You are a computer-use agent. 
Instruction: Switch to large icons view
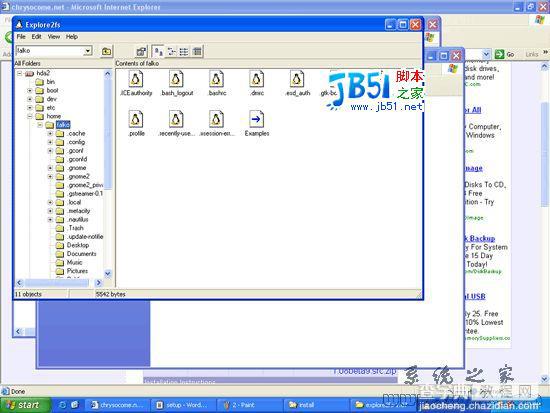(158, 52)
